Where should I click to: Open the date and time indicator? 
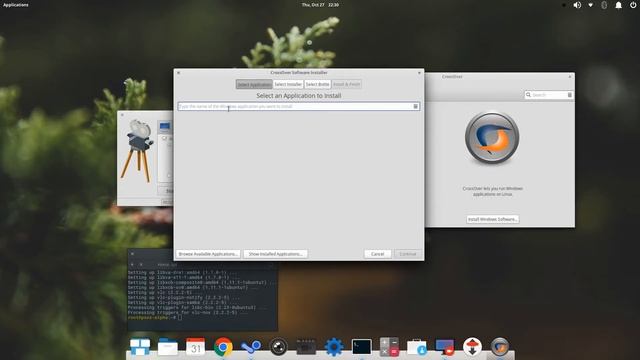click(320, 5)
